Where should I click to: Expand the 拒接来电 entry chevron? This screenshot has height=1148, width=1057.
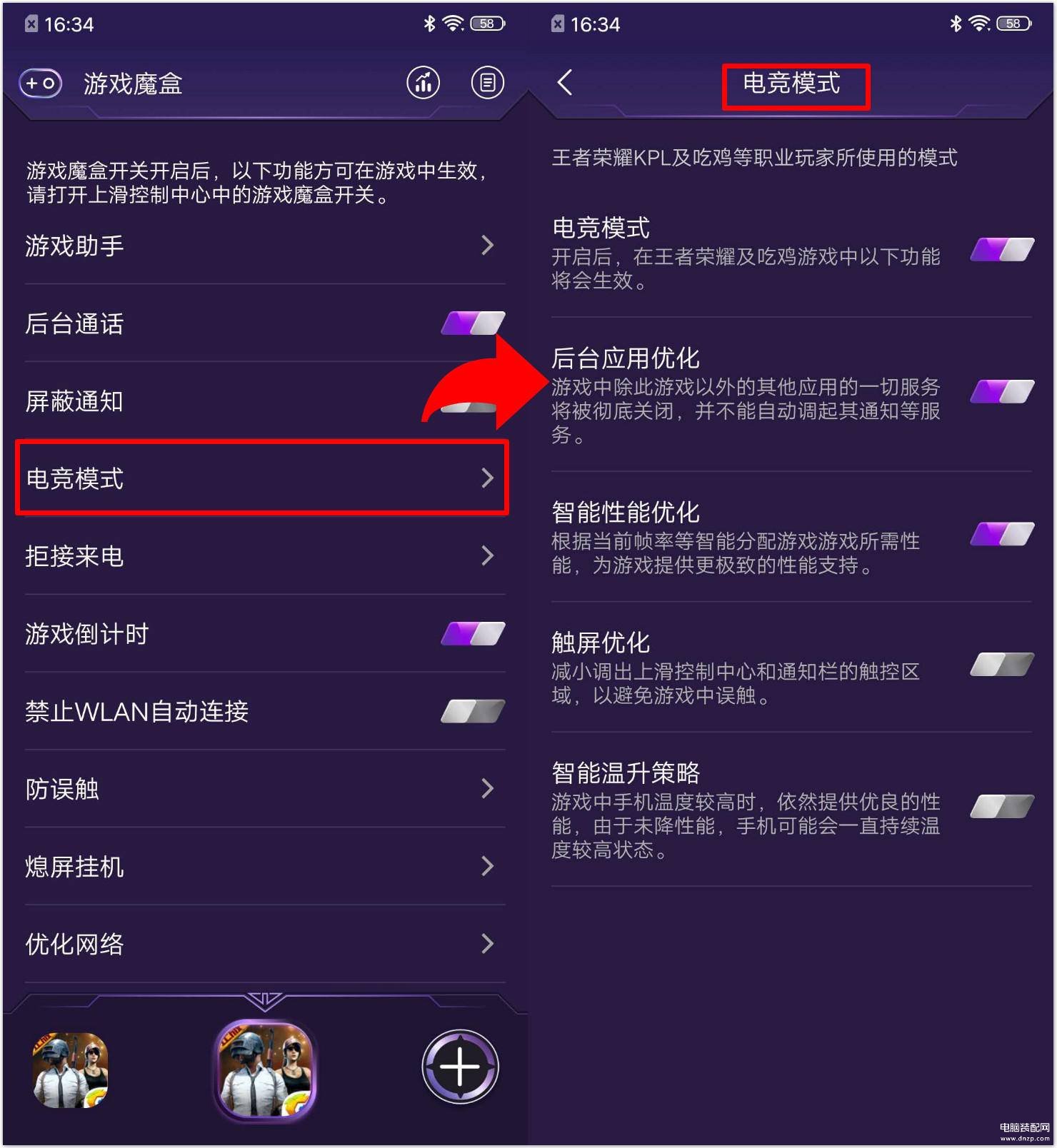coord(487,555)
